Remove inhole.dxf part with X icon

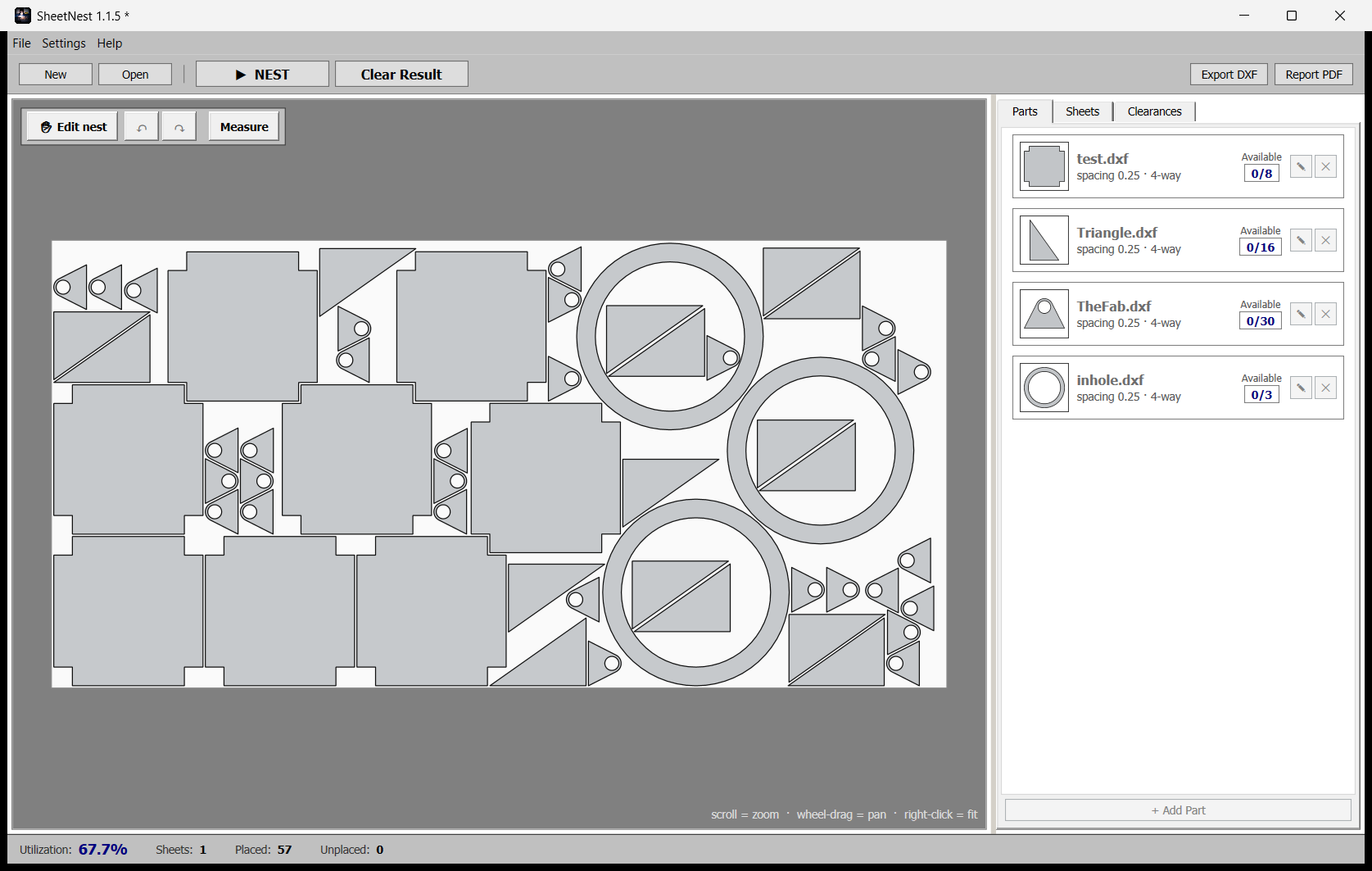[x=1325, y=388]
